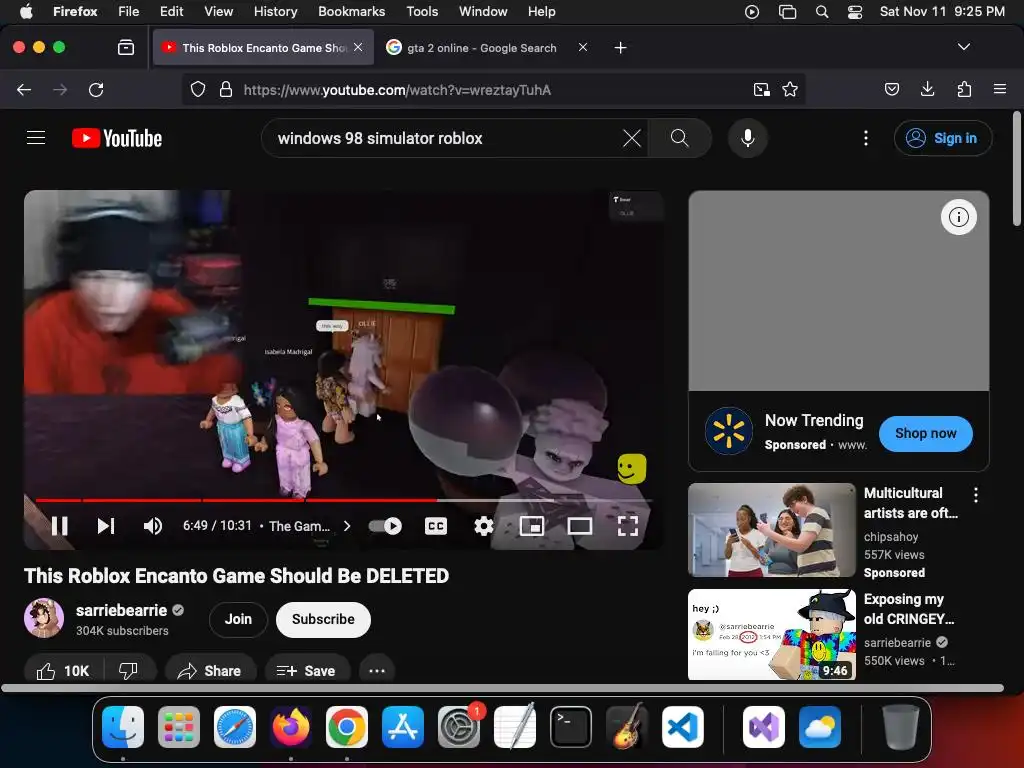Image resolution: width=1024 pixels, height=768 pixels.
Task: Open the YouTube guide hamburger menu
Action: 36,138
